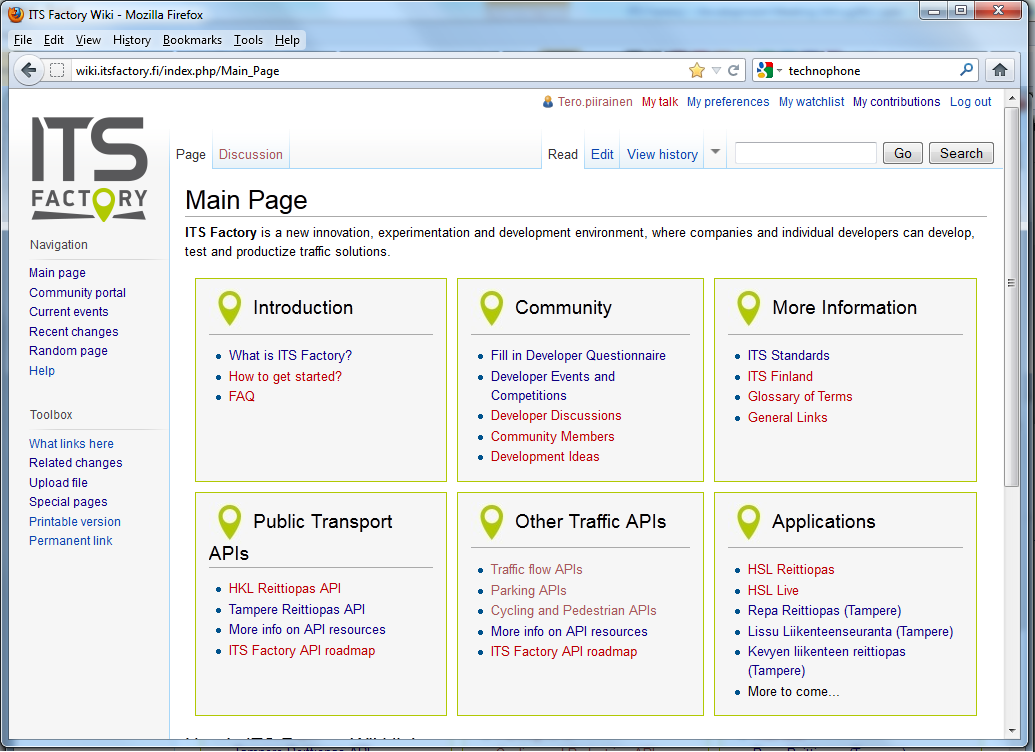1035x752 pixels.
Task: Open Community portal in Navigation
Action: (77, 292)
